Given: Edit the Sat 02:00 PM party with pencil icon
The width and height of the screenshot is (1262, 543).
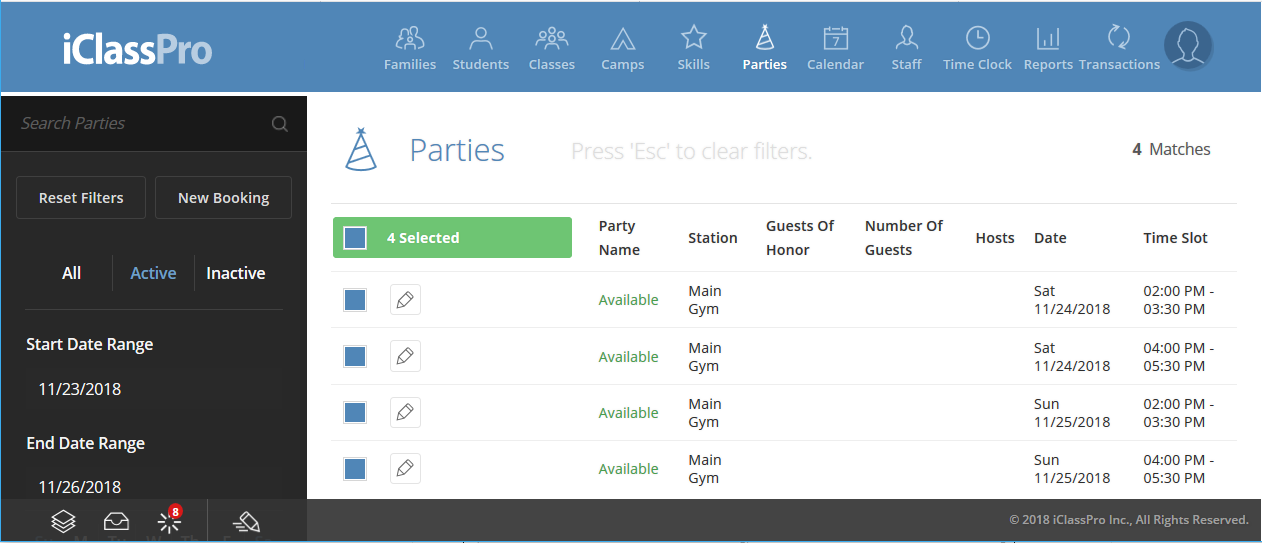Looking at the screenshot, I should coord(405,300).
